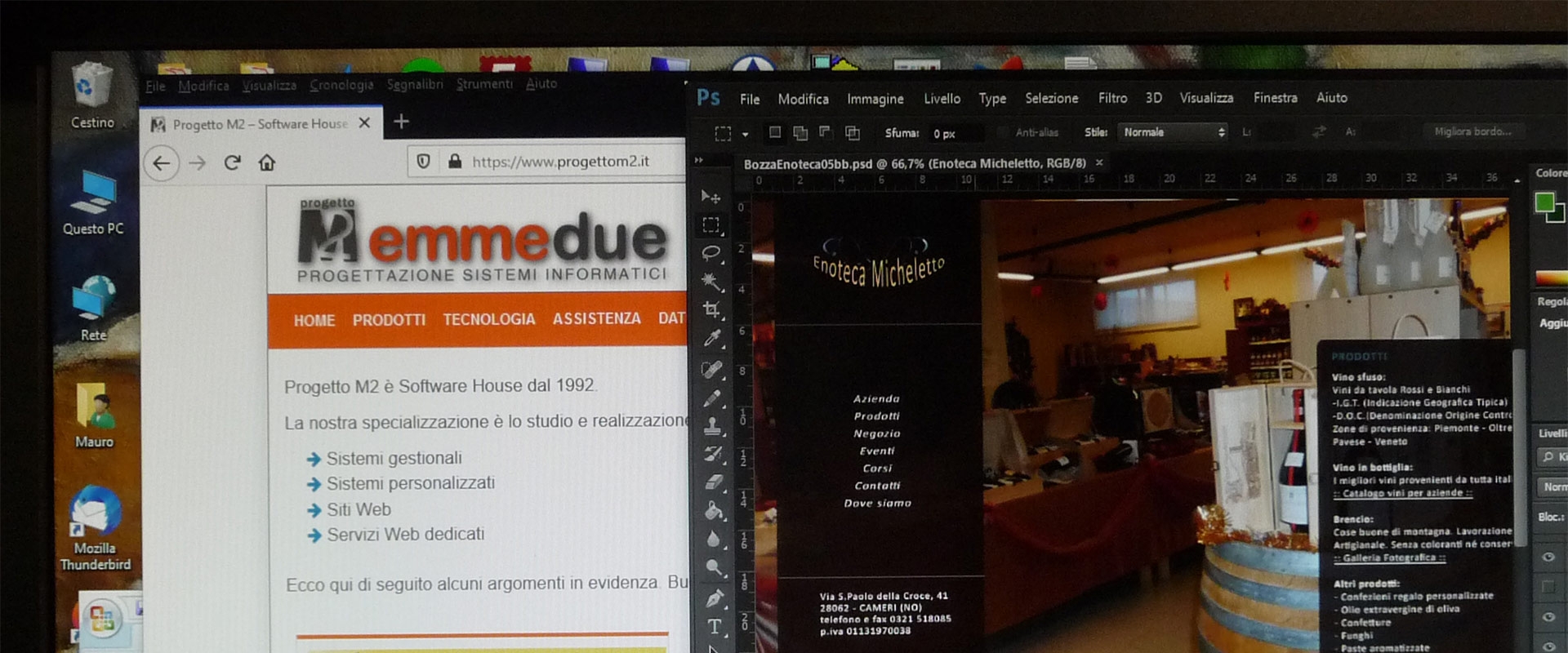Click PRODOTTI in the website navigation
Screen dimensions: 1568x653
[389, 320]
